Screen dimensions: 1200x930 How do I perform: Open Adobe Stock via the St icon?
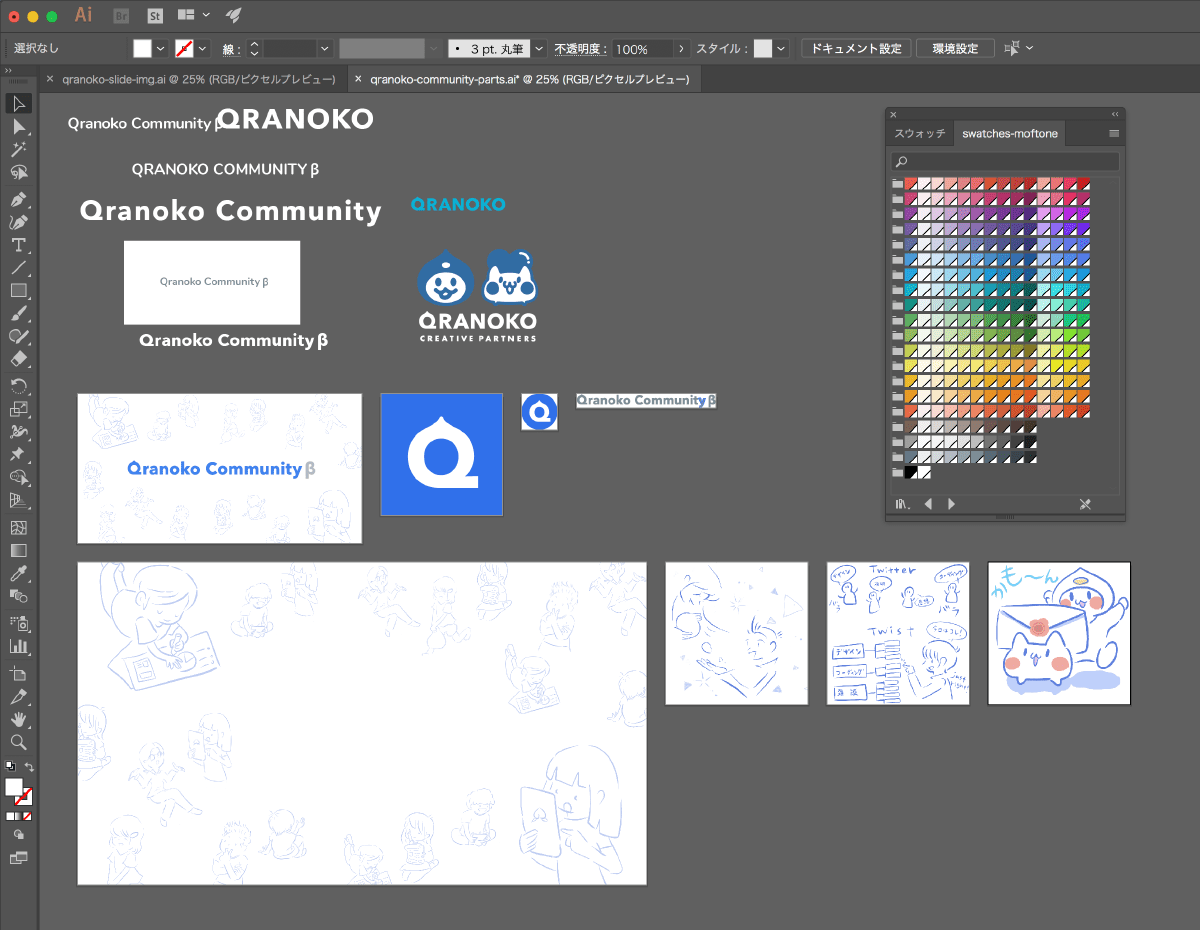click(155, 15)
